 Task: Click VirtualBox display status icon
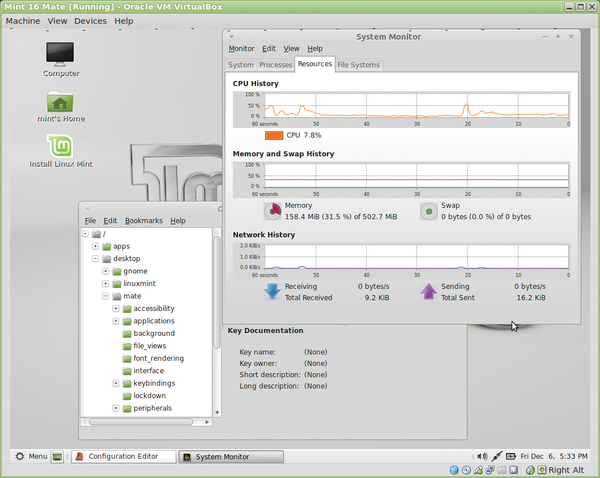[x=514, y=470]
